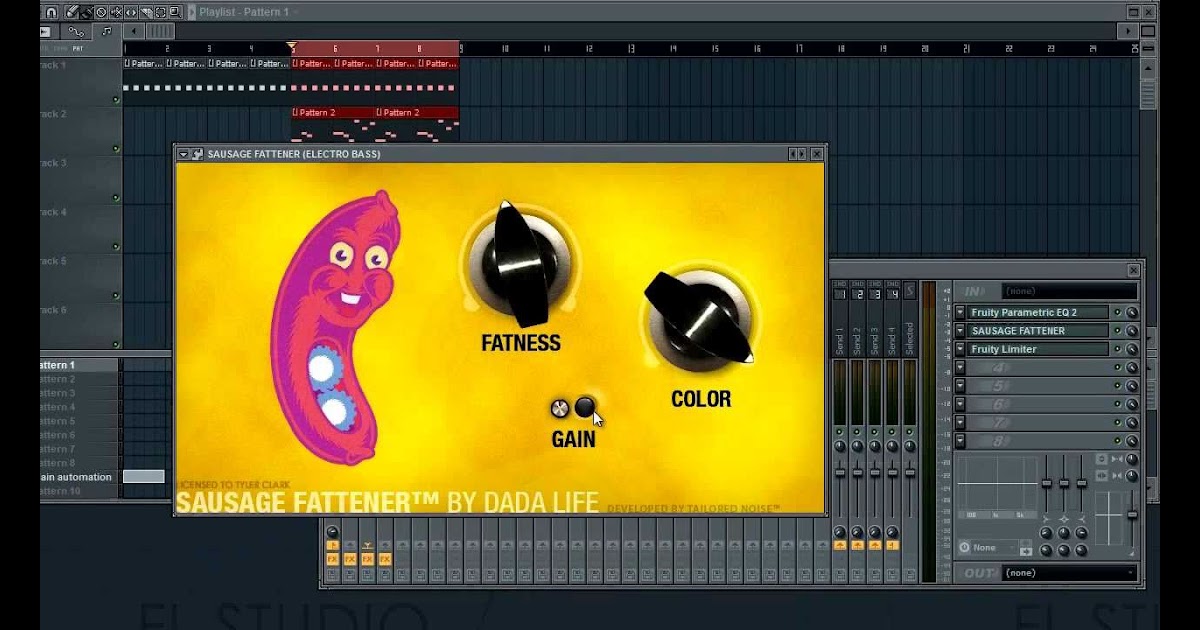Select Pattern 1 in the pattern list
This screenshot has width=1200, height=630.
80,365
